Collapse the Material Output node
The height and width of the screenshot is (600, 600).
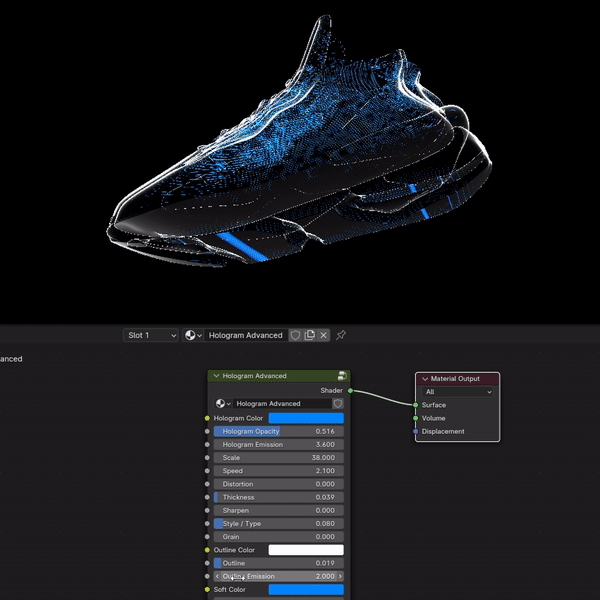click(x=425, y=379)
